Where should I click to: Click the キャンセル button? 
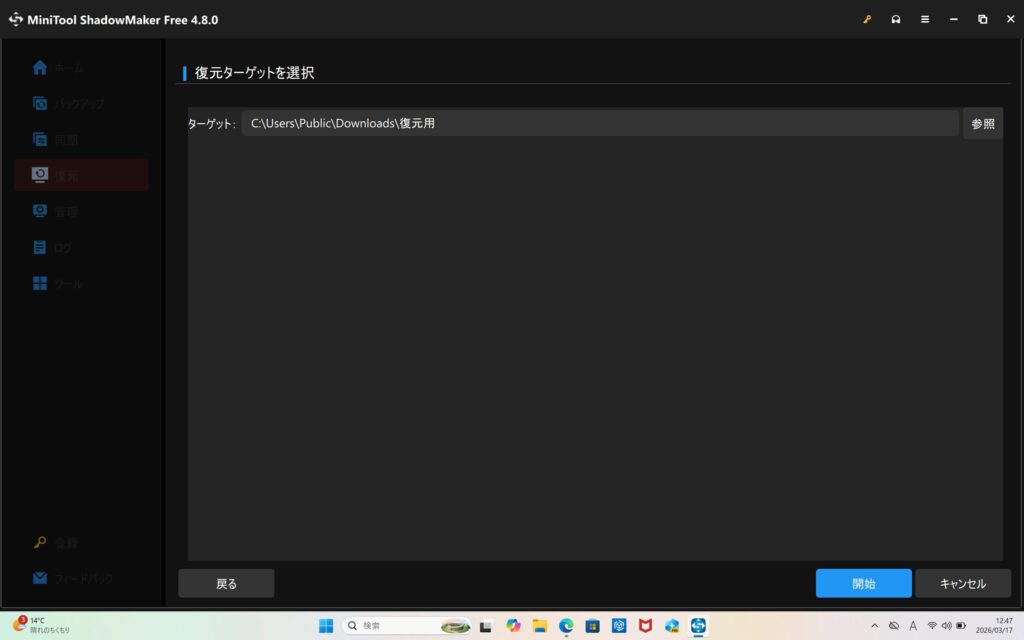pos(962,583)
